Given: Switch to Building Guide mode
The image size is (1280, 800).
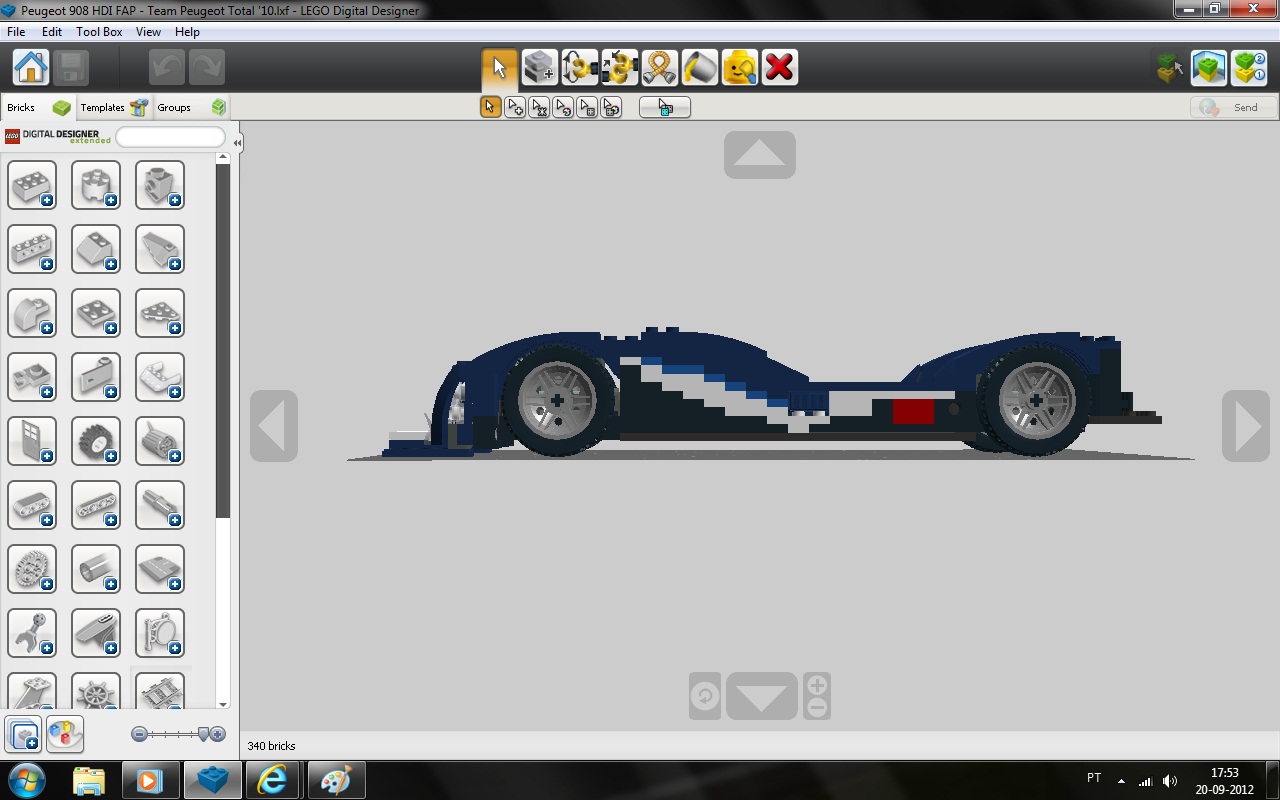Looking at the screenshot, I should (x=1249, y=68).
